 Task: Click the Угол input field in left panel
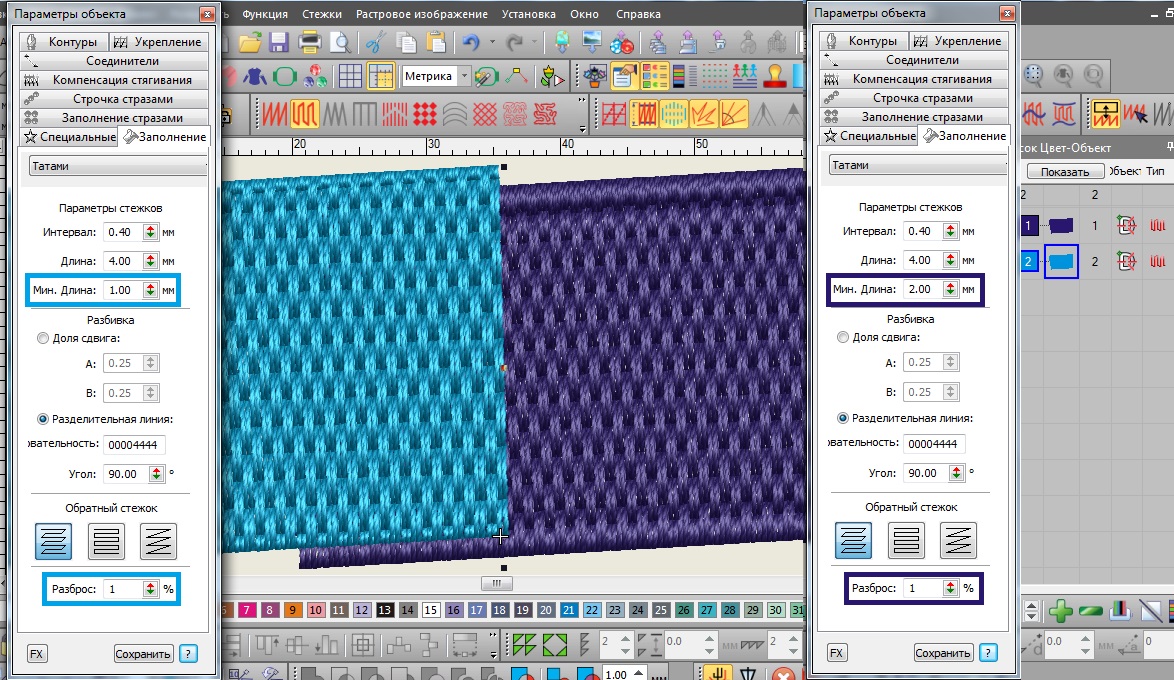[x=125, y=472]
